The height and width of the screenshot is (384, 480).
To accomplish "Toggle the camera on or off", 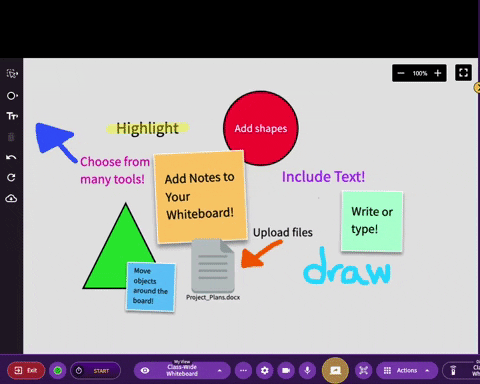I will click(286, 370).
